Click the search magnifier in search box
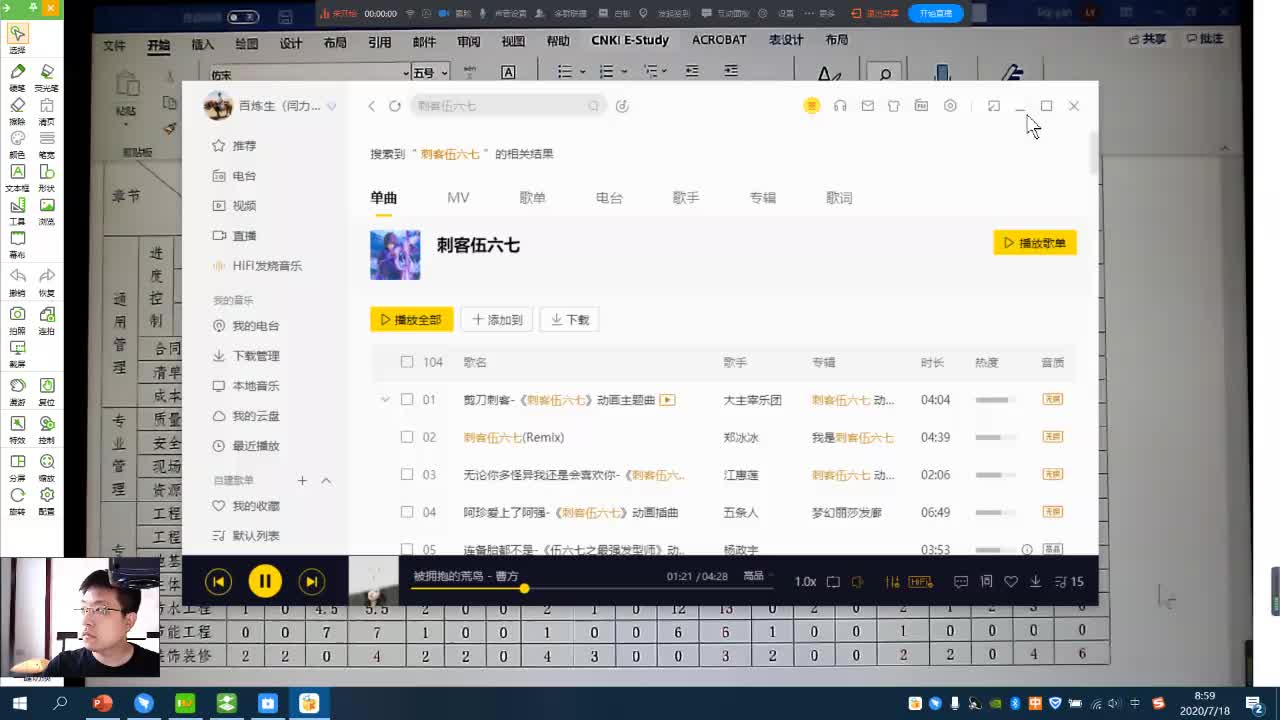 593,106
